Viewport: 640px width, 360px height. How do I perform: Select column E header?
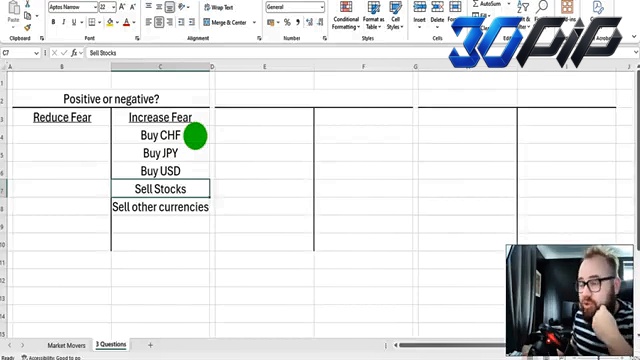[x=264, y=67]
